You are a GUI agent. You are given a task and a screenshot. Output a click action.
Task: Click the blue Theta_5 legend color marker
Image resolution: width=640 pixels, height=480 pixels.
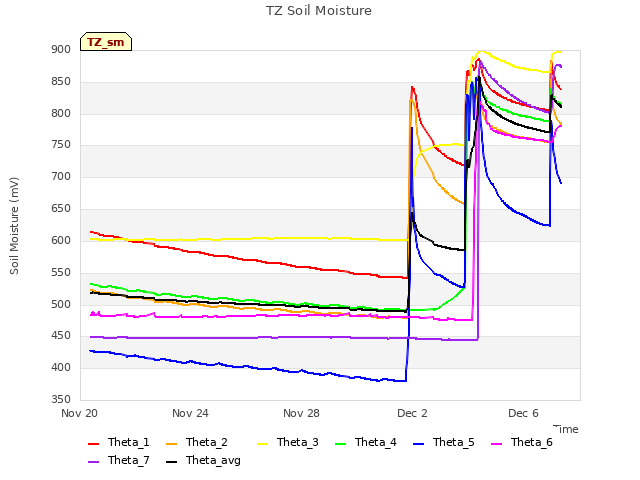point(419,444)
